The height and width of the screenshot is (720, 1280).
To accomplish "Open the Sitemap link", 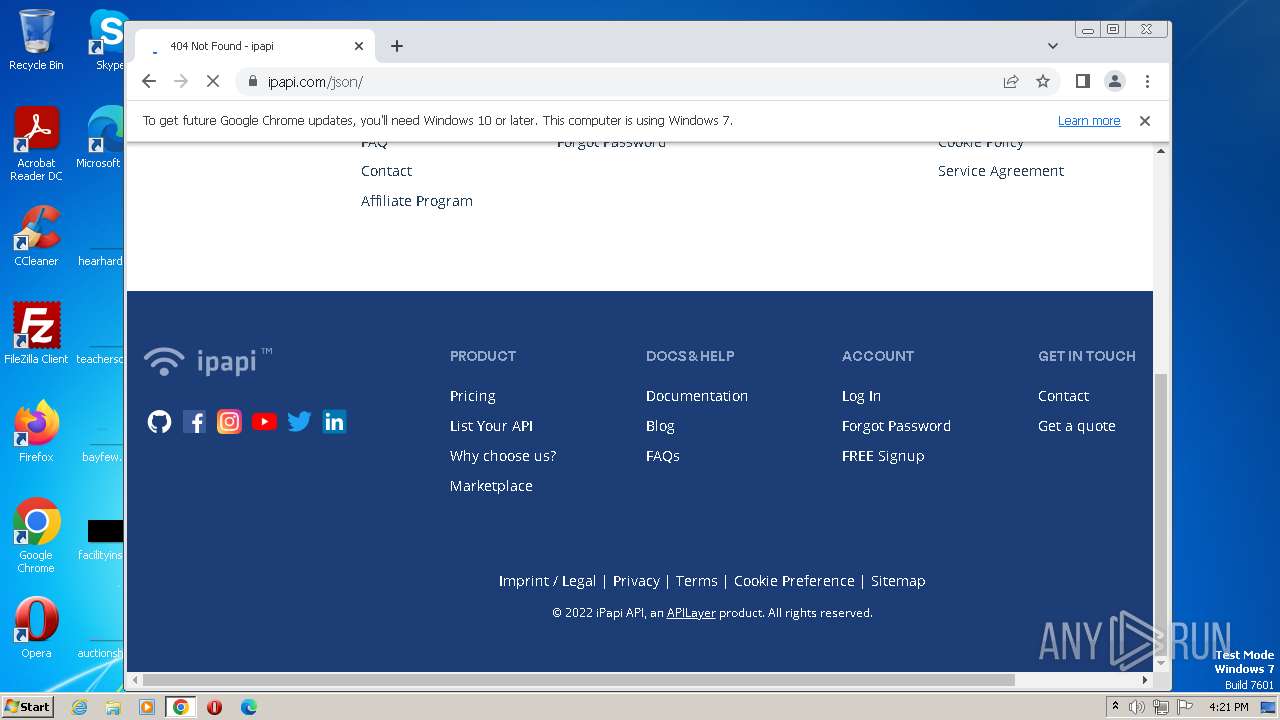I will pyautogui.click(x=898, y=581).
